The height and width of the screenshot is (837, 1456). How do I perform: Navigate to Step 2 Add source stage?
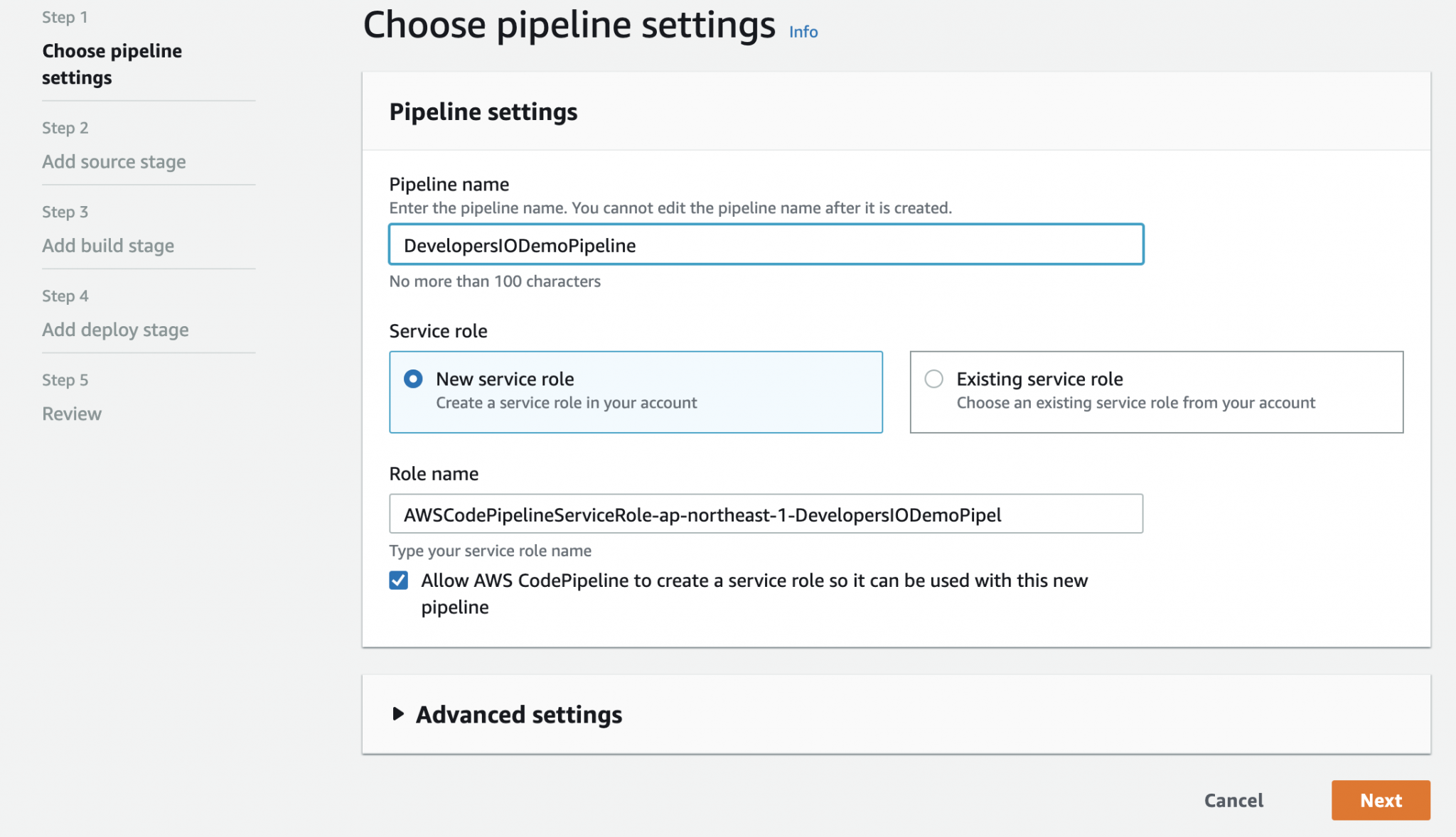(x=114, y=161)
